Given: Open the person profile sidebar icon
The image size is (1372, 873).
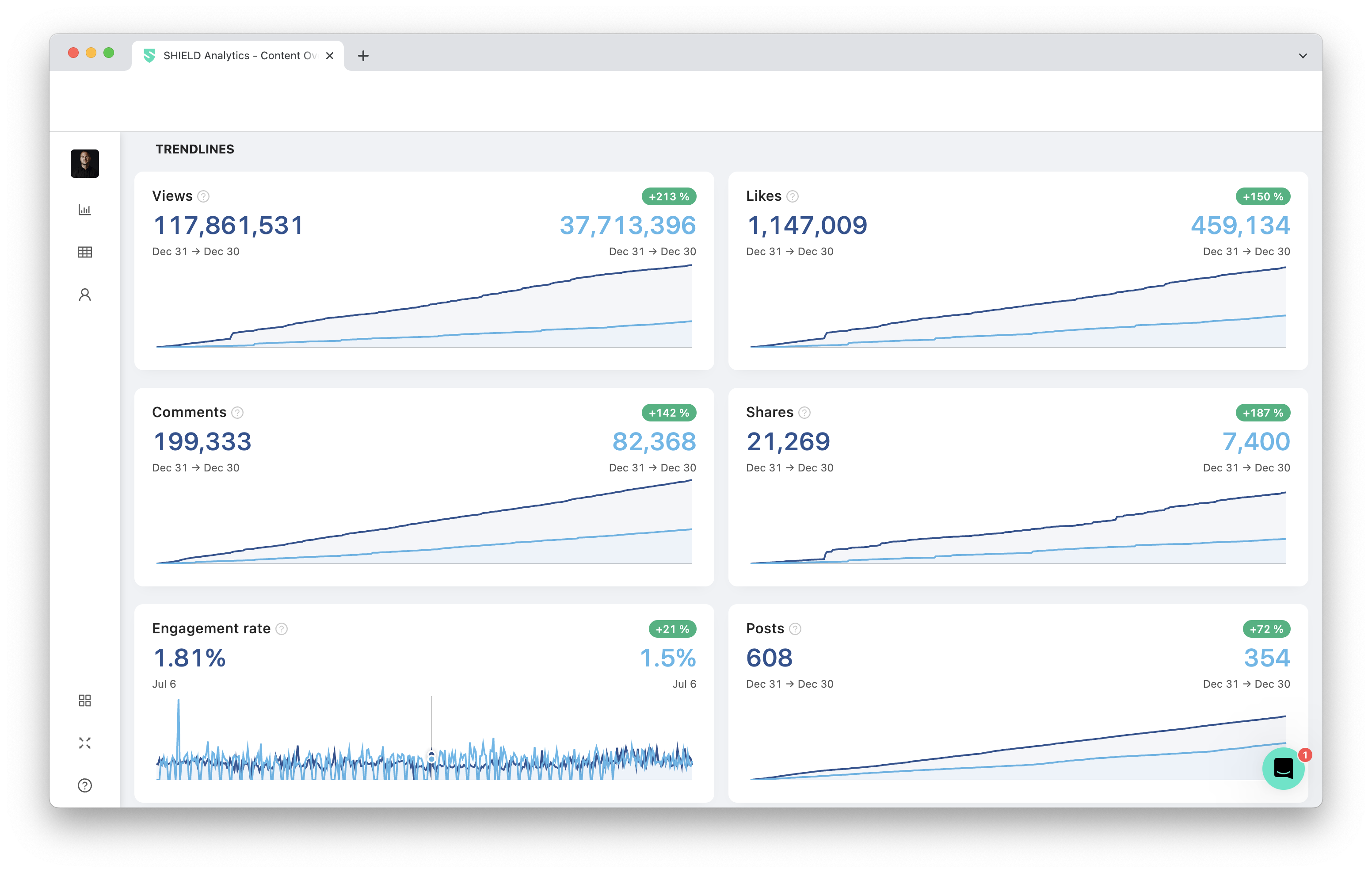Looking at the screenshot, I should [x=84, y=295].
